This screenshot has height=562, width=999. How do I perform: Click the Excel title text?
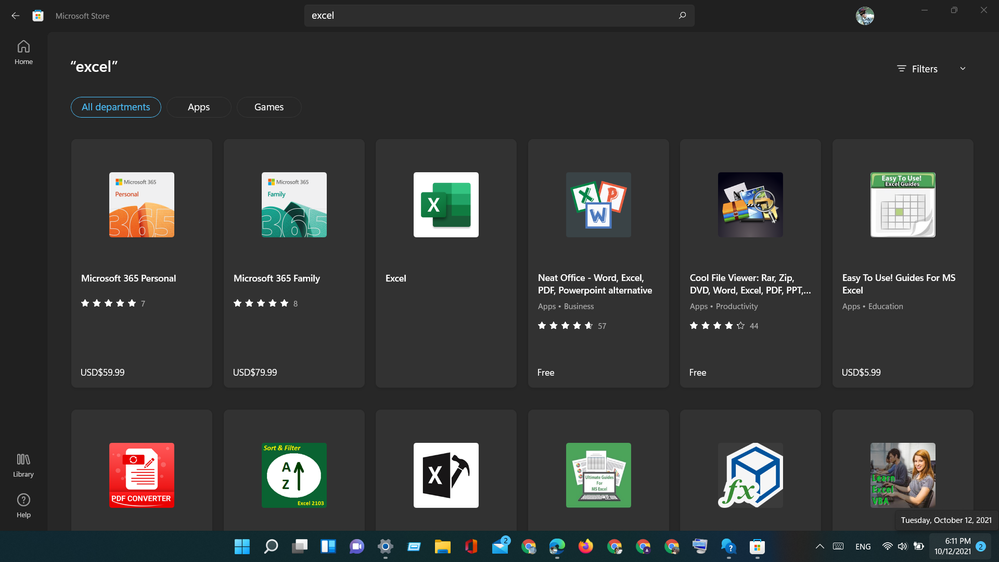pos(396,278)
